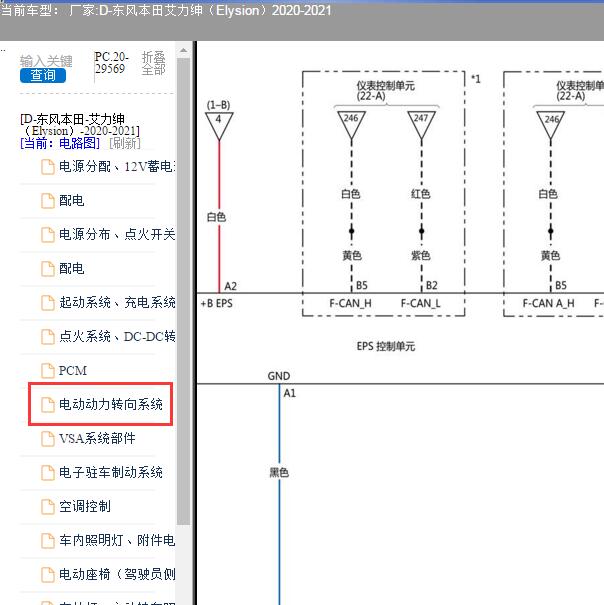Click the EPS 控制单元 label

point(386,346)
